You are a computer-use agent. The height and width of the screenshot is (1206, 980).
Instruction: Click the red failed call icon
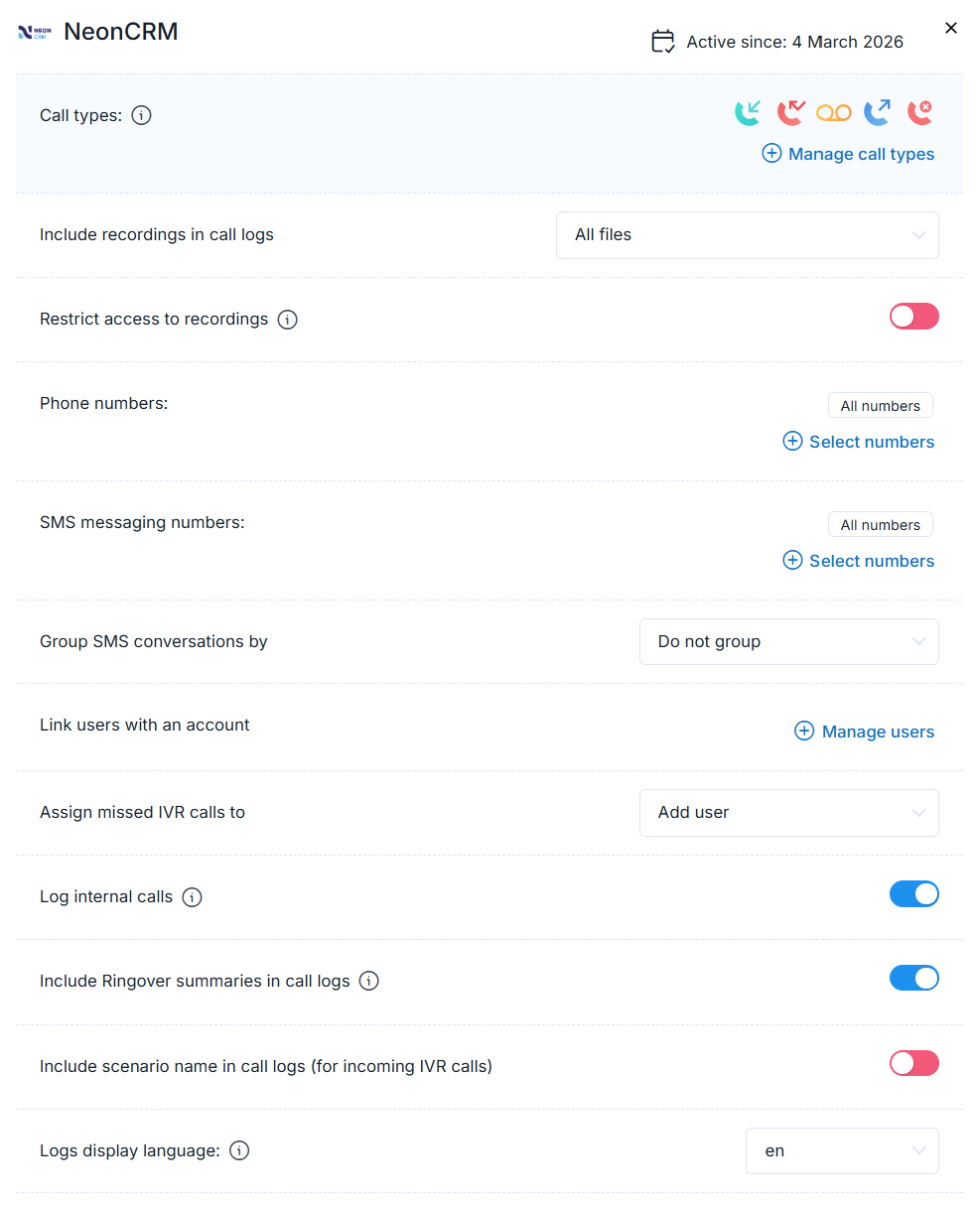920,113
